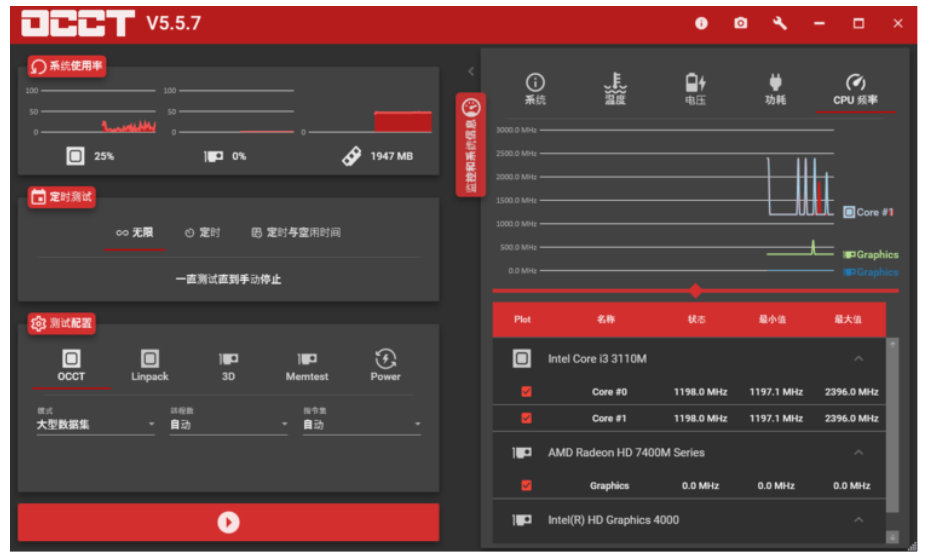Collapse left panel with arrow chevron
This screenshot has width=926, height=560.
tap(471, 71)
